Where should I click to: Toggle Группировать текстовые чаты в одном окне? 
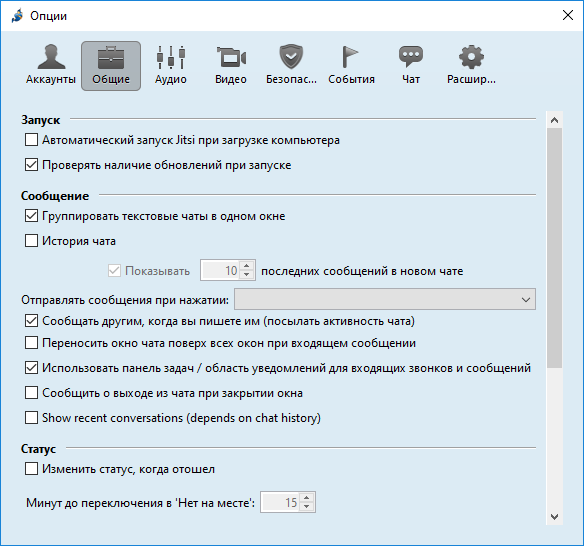[x=31, y=216]
